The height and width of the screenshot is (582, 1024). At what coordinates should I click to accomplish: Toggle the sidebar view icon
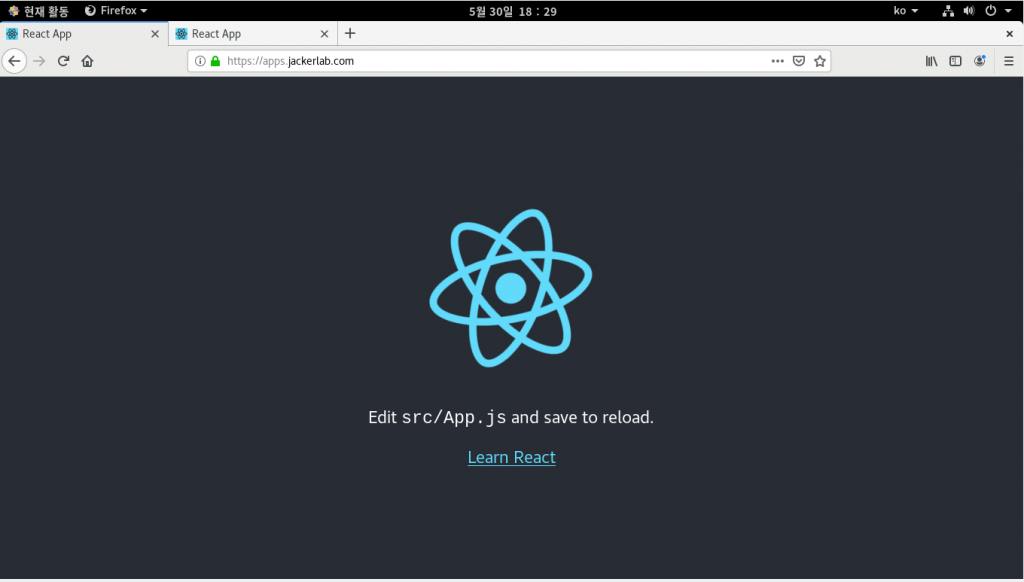tap(955, 61)
